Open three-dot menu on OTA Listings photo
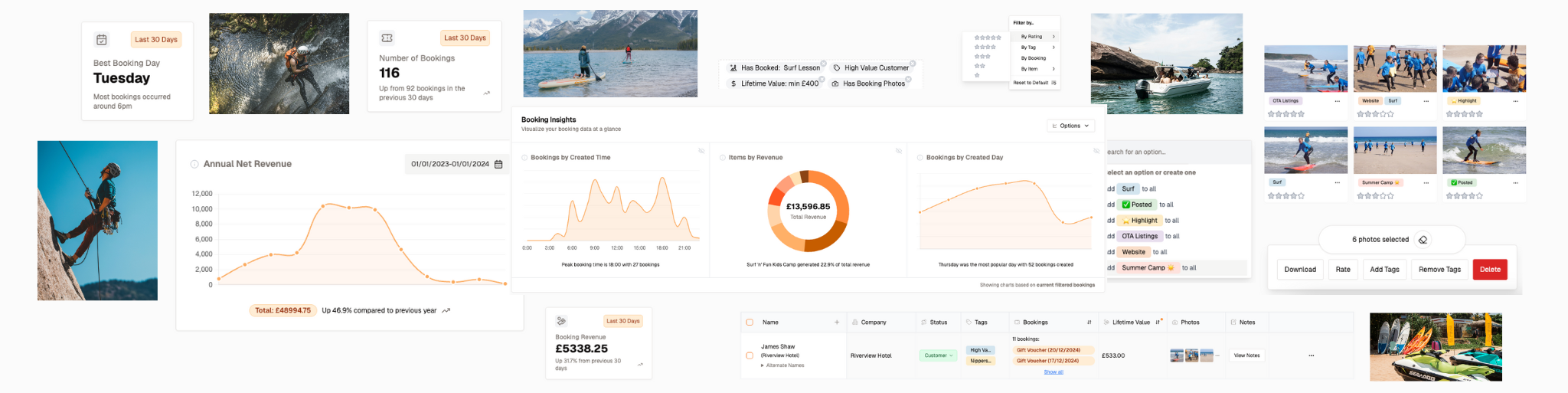The height and width of the screenshot is (393, 1568). pos(1338,101)
